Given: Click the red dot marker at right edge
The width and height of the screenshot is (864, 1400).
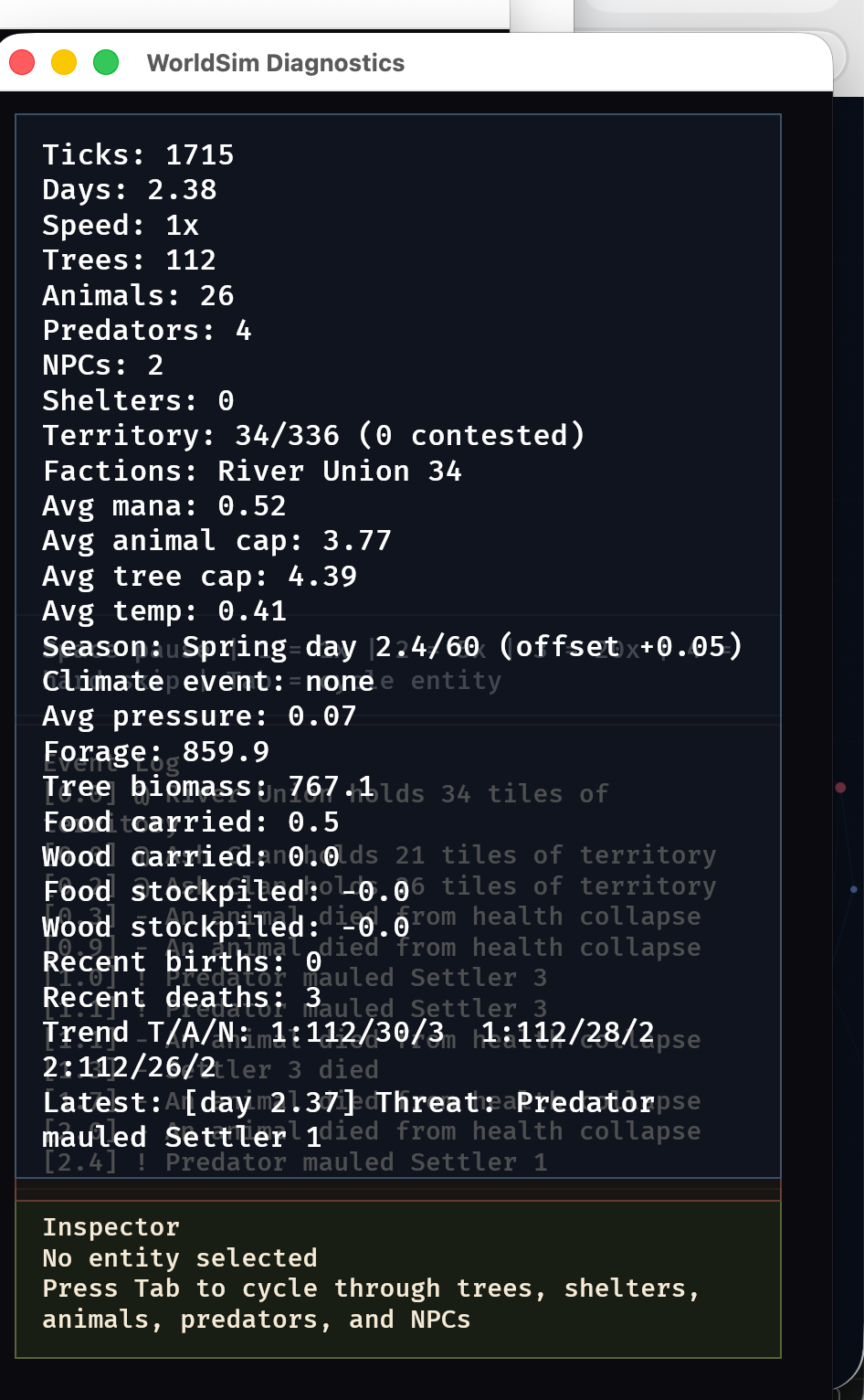Looking at the screenshot, I should point(840,788).
